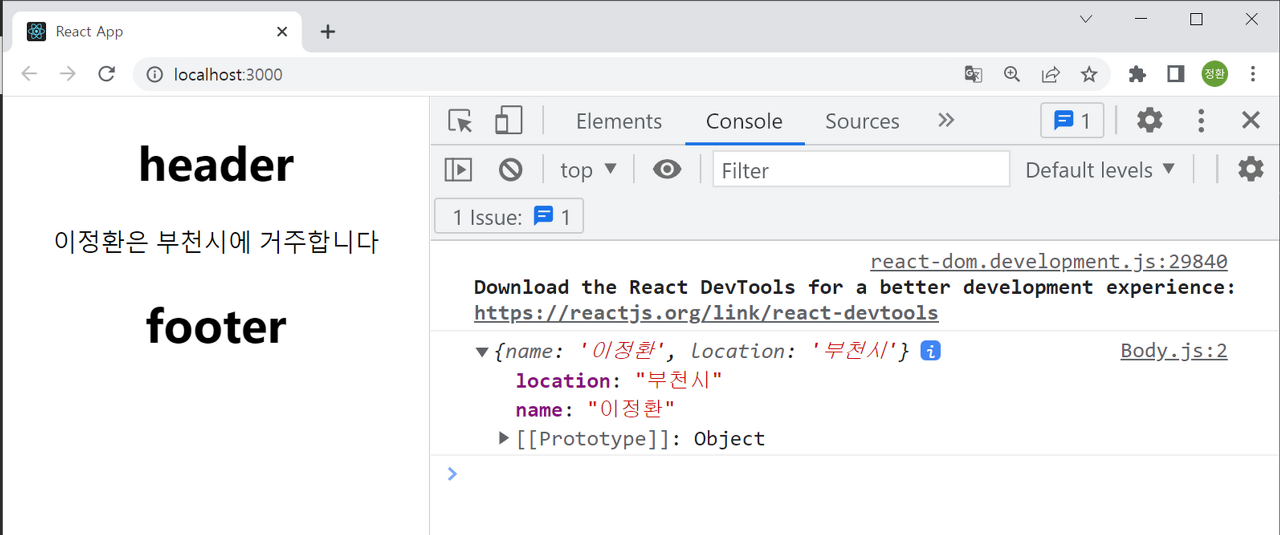
Task: Go forward in browser
Action: coord(67,74)
